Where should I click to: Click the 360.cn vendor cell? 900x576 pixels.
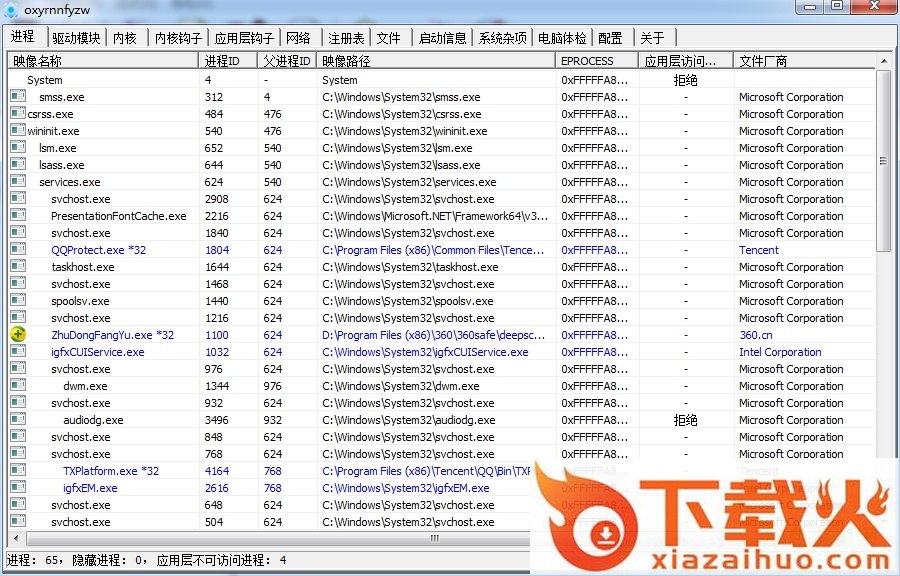pyautogui.click(x=756, y=334)
